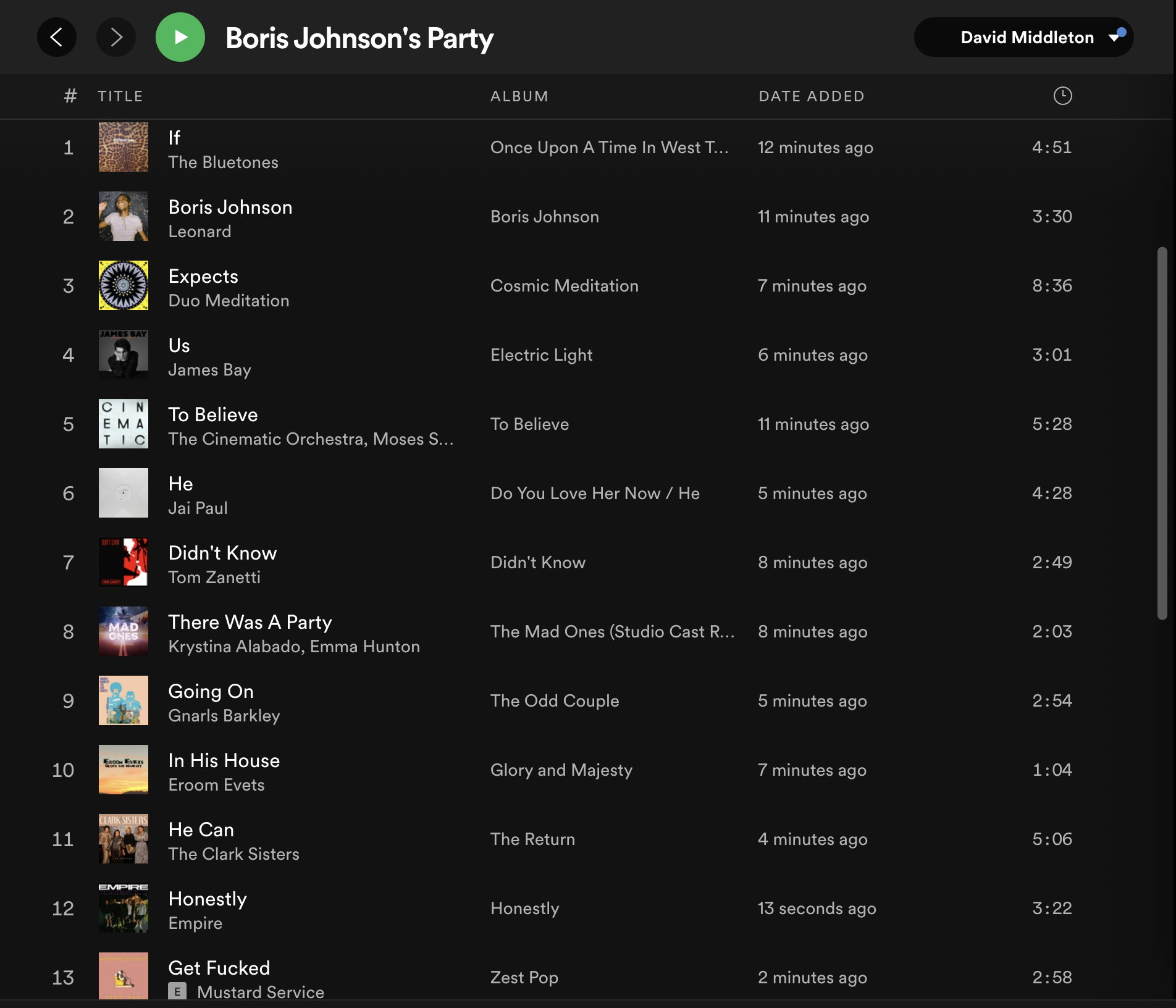Open artist The Bluetones
The height and width of the screenshot is (1008, 1176).
coord(224,162)
